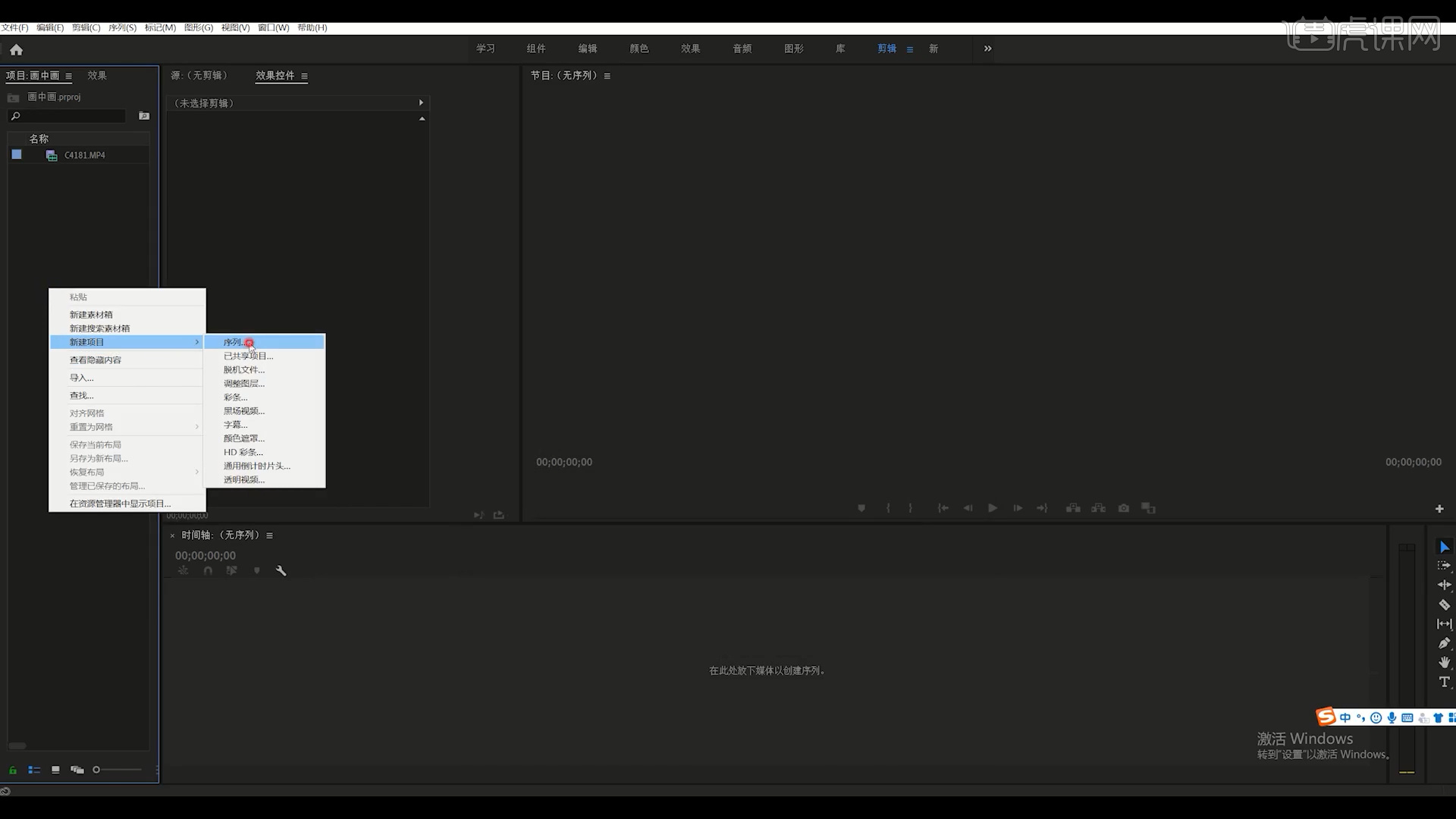Expand the 未选择剪辑 arrow
Viewport: 1456px width, 819px height.
pos(421,102)
